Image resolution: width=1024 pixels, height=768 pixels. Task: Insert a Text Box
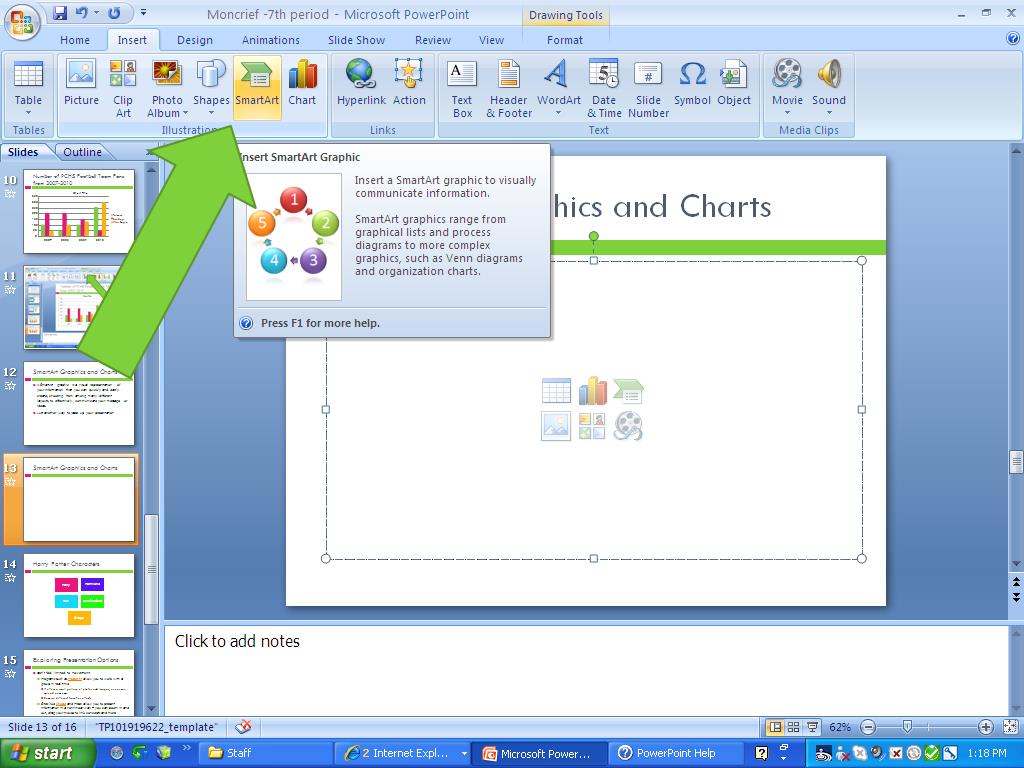pyautogui.click(x=462, y=88)
